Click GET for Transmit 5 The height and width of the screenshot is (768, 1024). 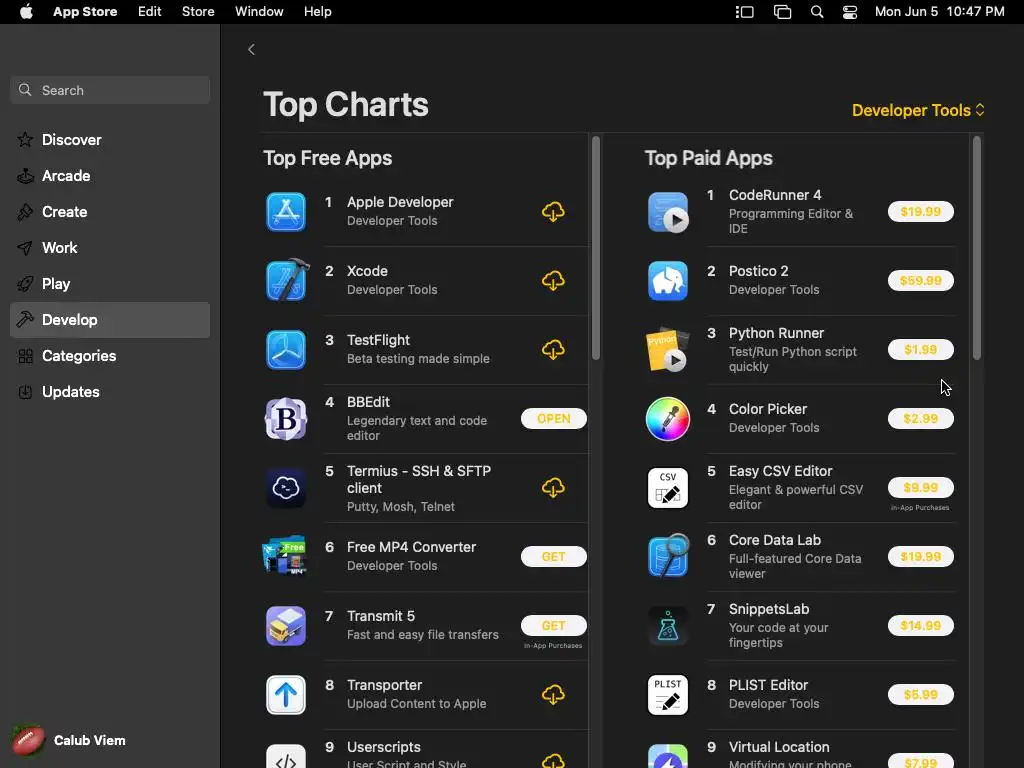(x=554, y=626)
